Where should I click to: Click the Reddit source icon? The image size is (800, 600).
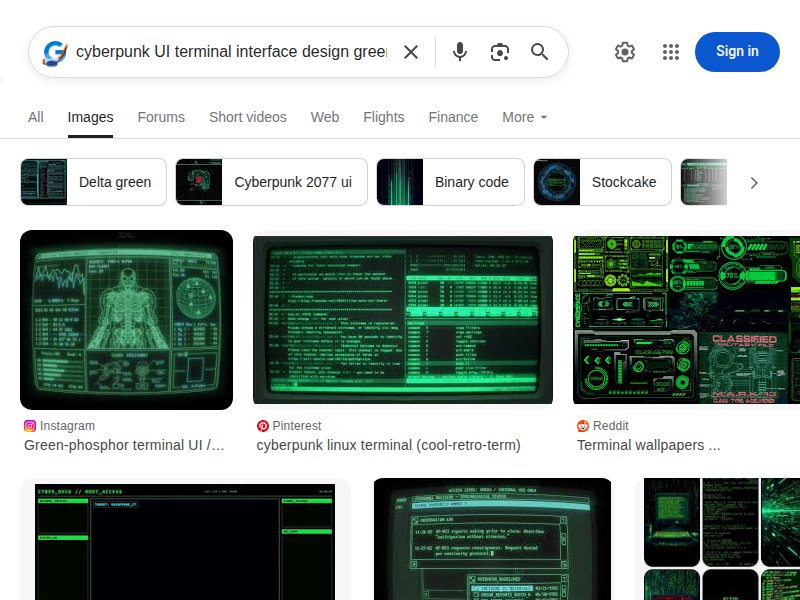click(582, 425)
